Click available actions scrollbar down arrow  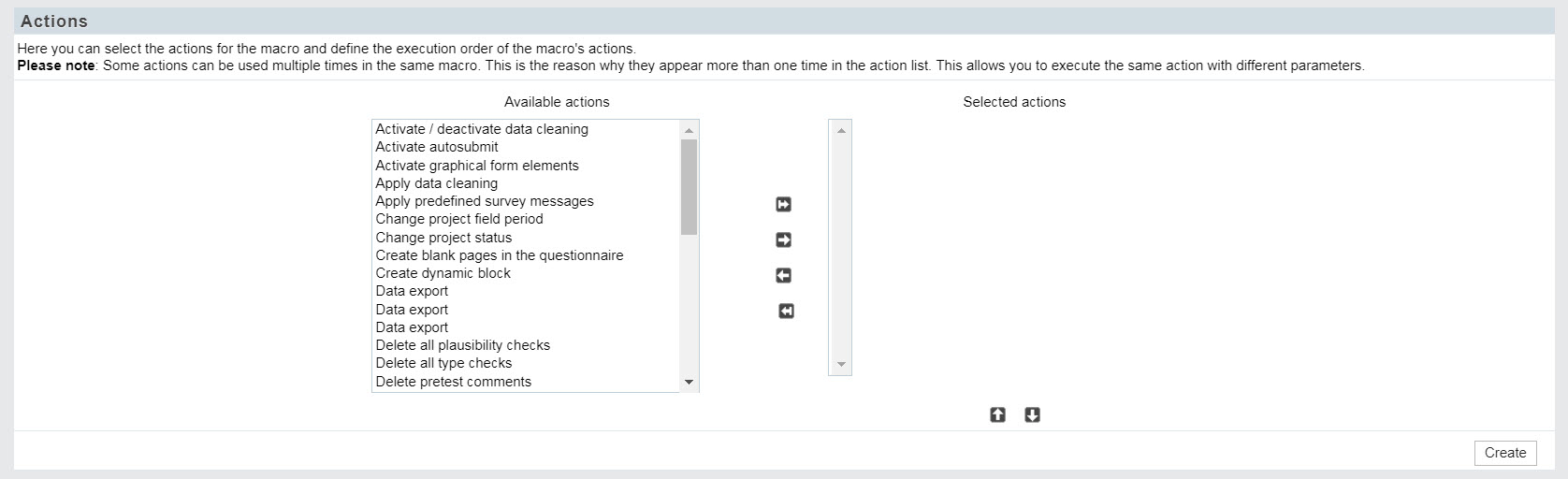[x=690, y=382]
